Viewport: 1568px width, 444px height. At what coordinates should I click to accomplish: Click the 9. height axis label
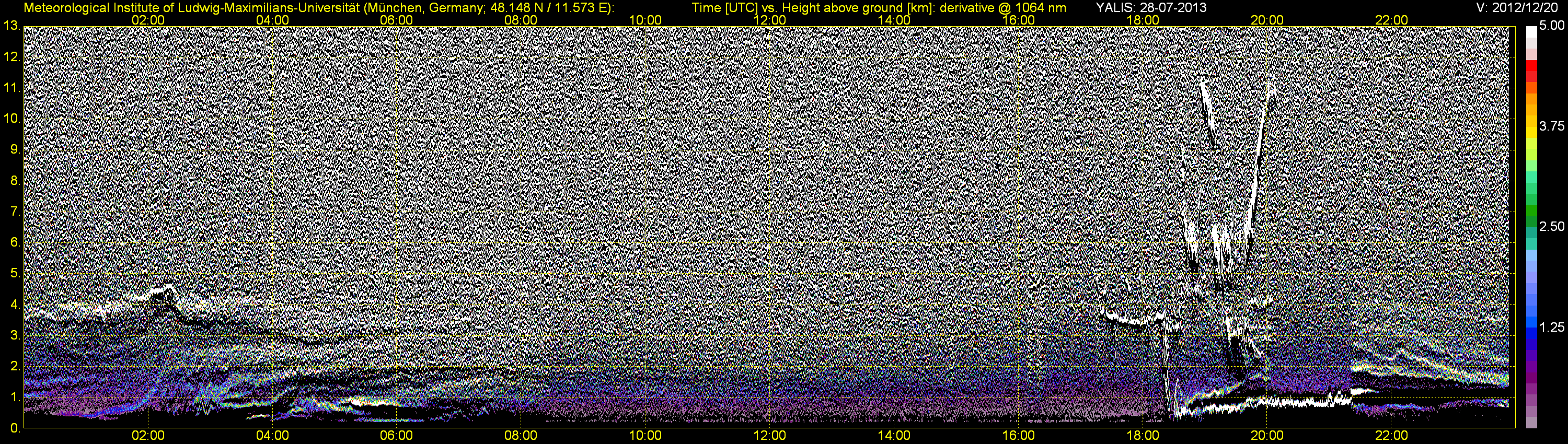[x=15, y=149]
